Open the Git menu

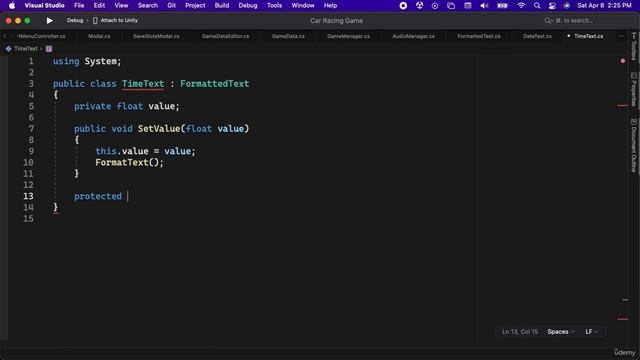(x=171, y=5)
